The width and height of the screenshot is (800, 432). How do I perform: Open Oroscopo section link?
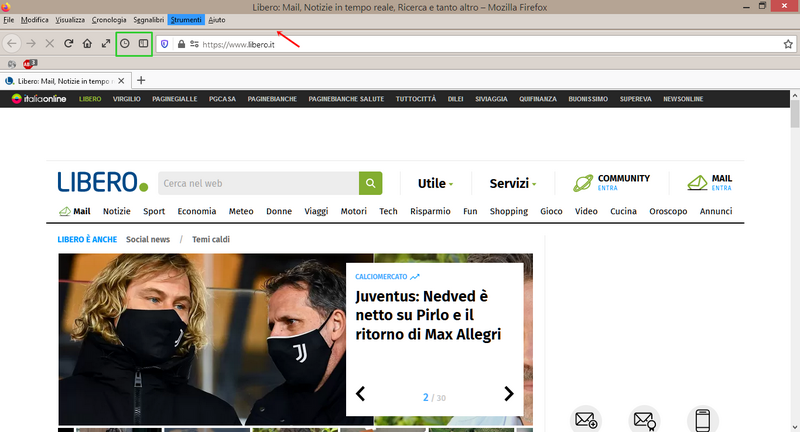668,211
